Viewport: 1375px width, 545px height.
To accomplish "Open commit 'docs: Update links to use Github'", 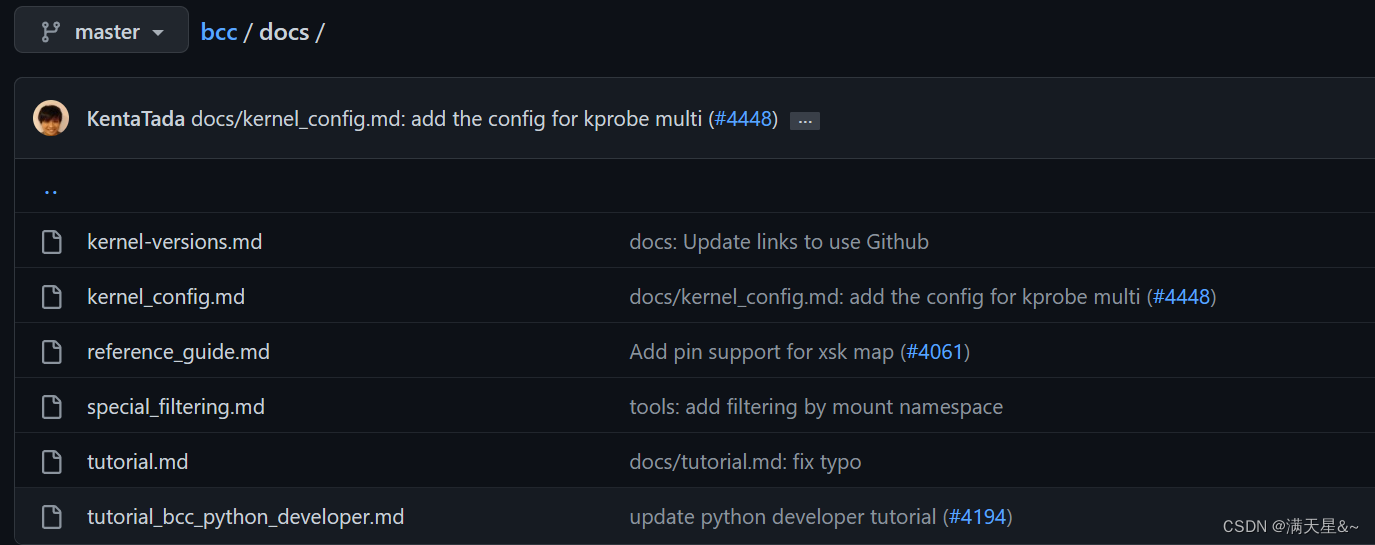I will tap(778, 242).
